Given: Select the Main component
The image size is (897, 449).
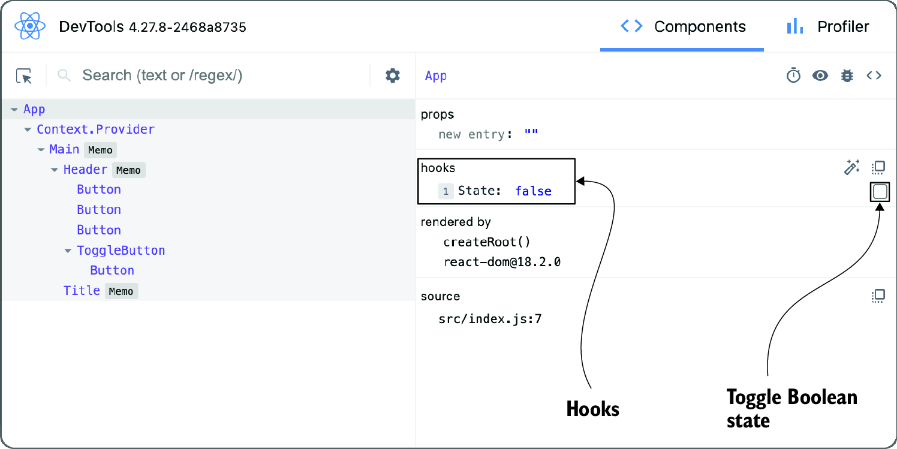Looking at the screenshot, I should [x=64, y=149].
